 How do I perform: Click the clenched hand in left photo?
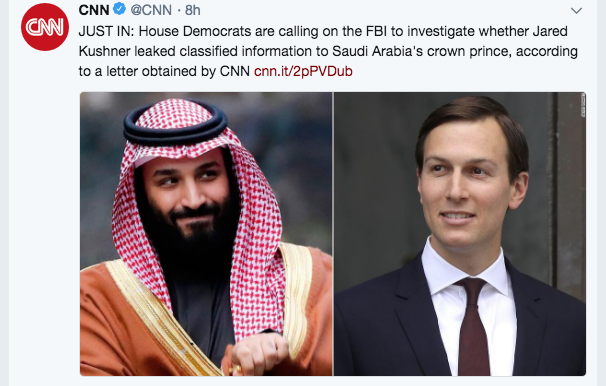260,352
